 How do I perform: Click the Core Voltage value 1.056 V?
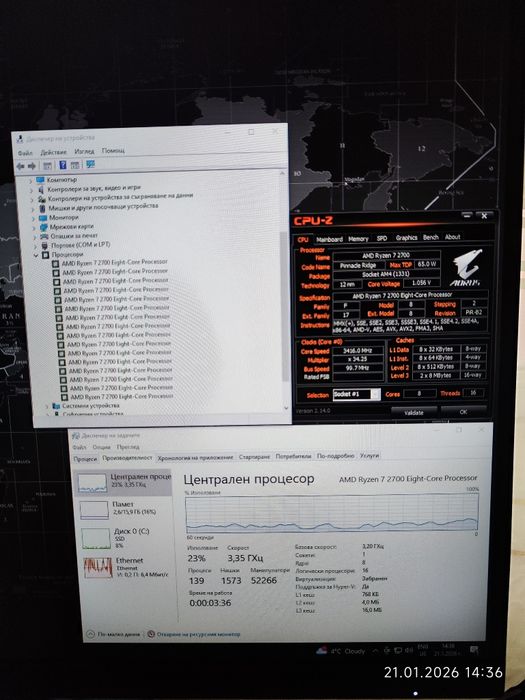pyautogui.click(x=421, y=283)
